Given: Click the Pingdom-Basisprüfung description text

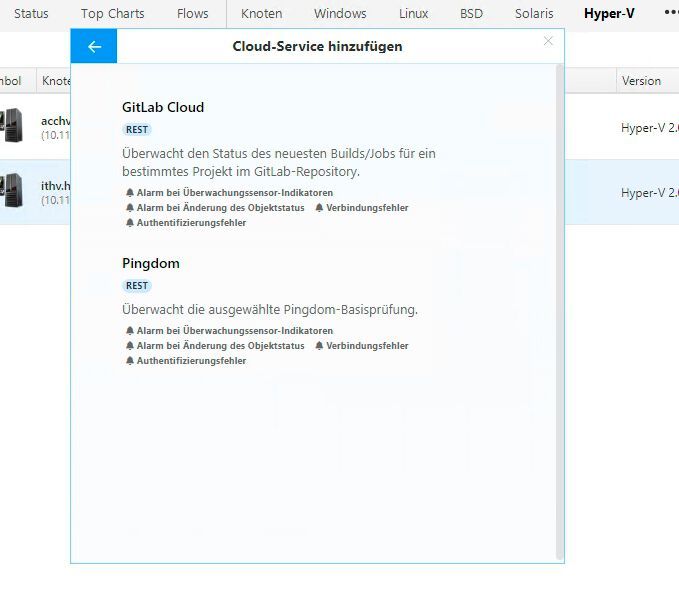Looking at the screenshot, I should tap(270, 310).
